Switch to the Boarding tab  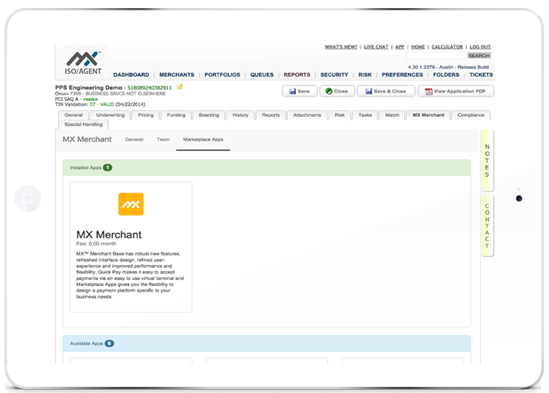click(x=209, y=115)
